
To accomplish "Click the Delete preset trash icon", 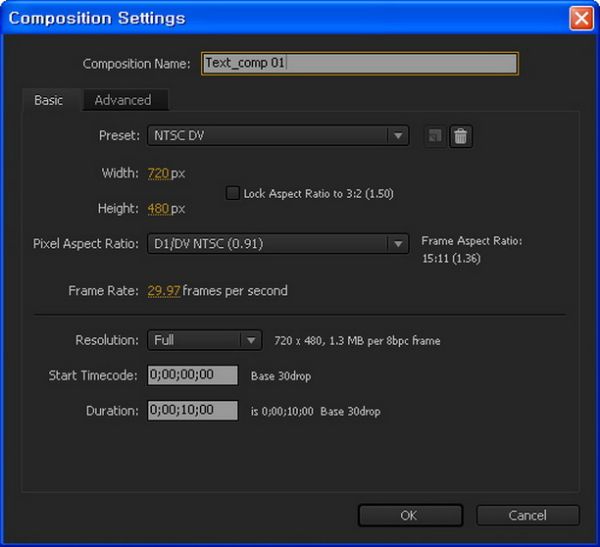I will (461, 136).
